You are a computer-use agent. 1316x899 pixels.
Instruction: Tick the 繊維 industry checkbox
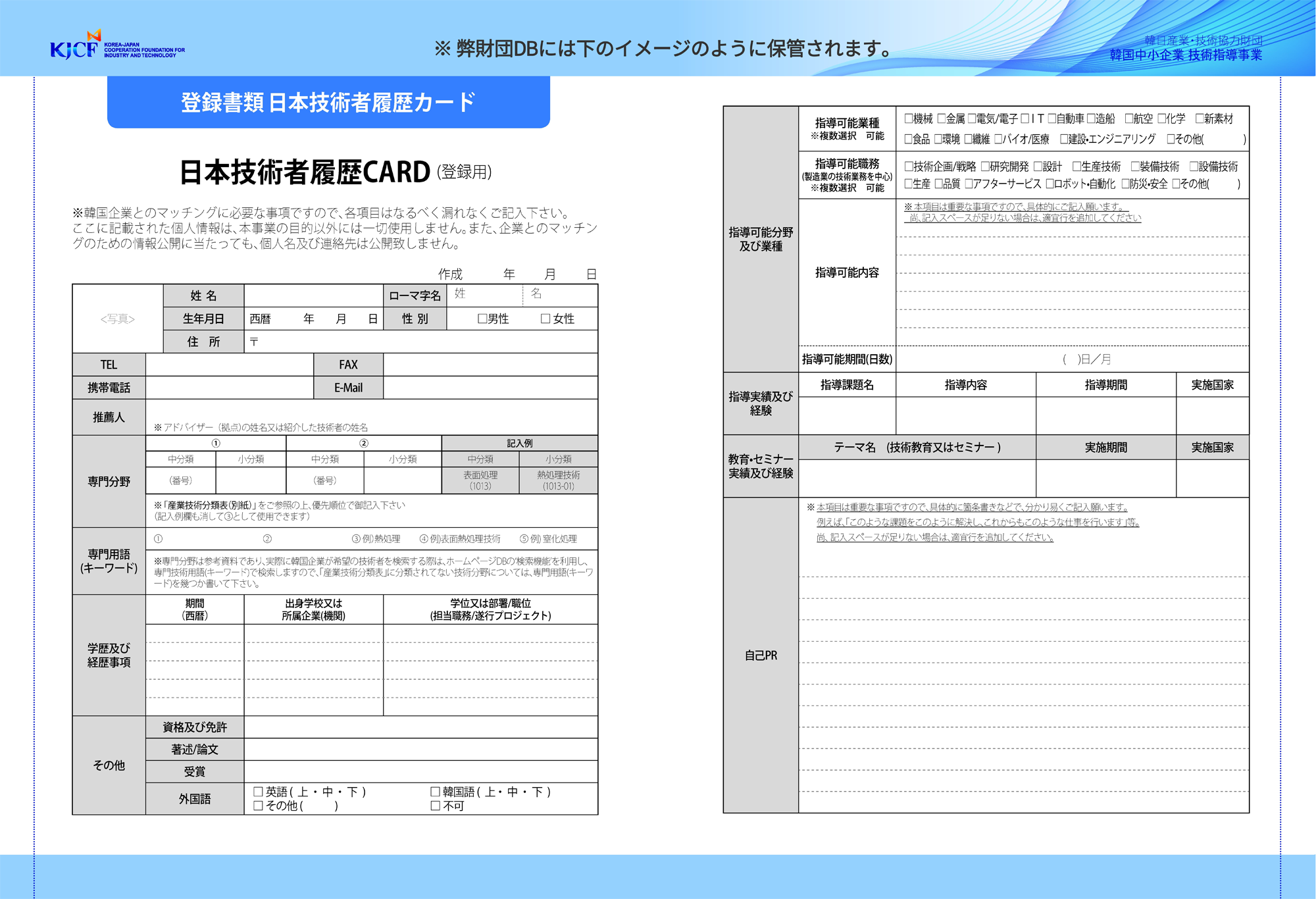click(969, 139)
